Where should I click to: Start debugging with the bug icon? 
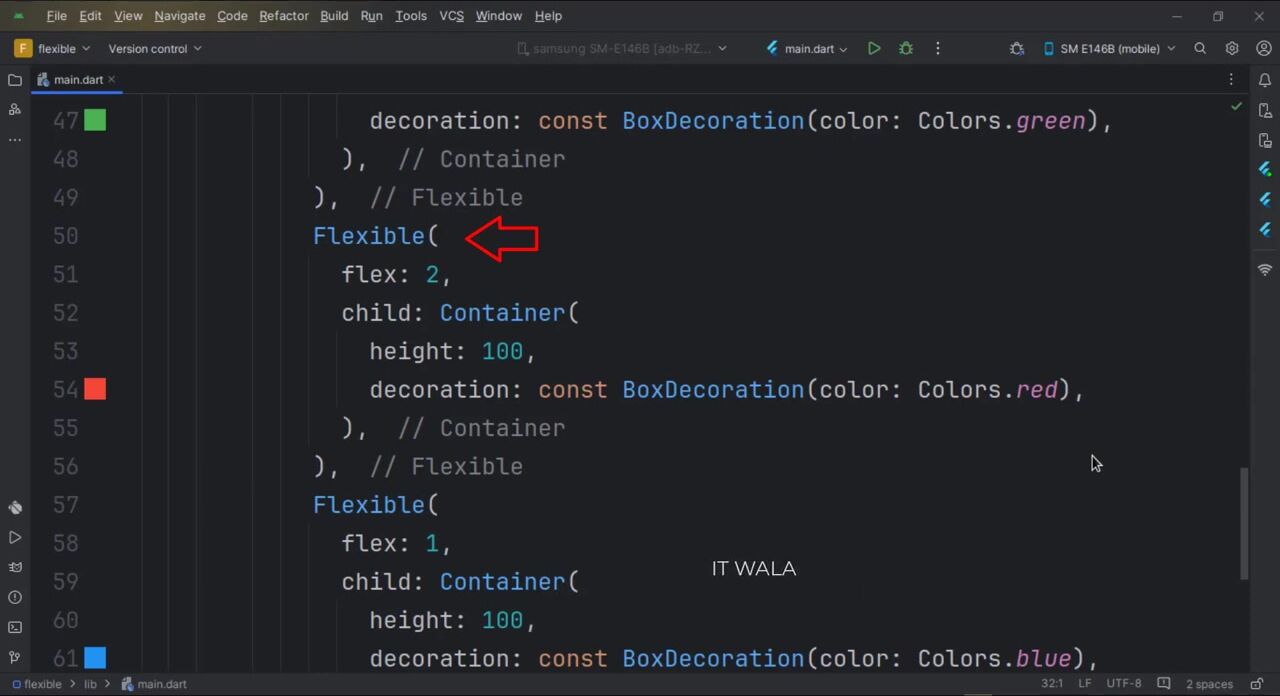906,48
